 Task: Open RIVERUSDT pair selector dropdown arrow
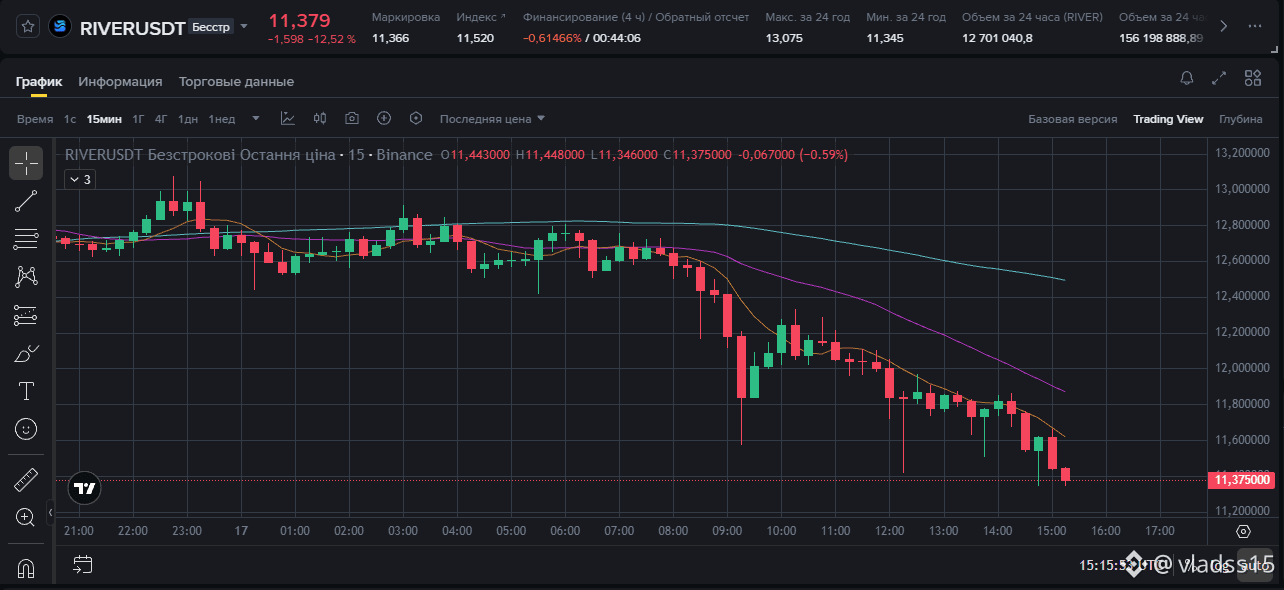tap(244, 27)
